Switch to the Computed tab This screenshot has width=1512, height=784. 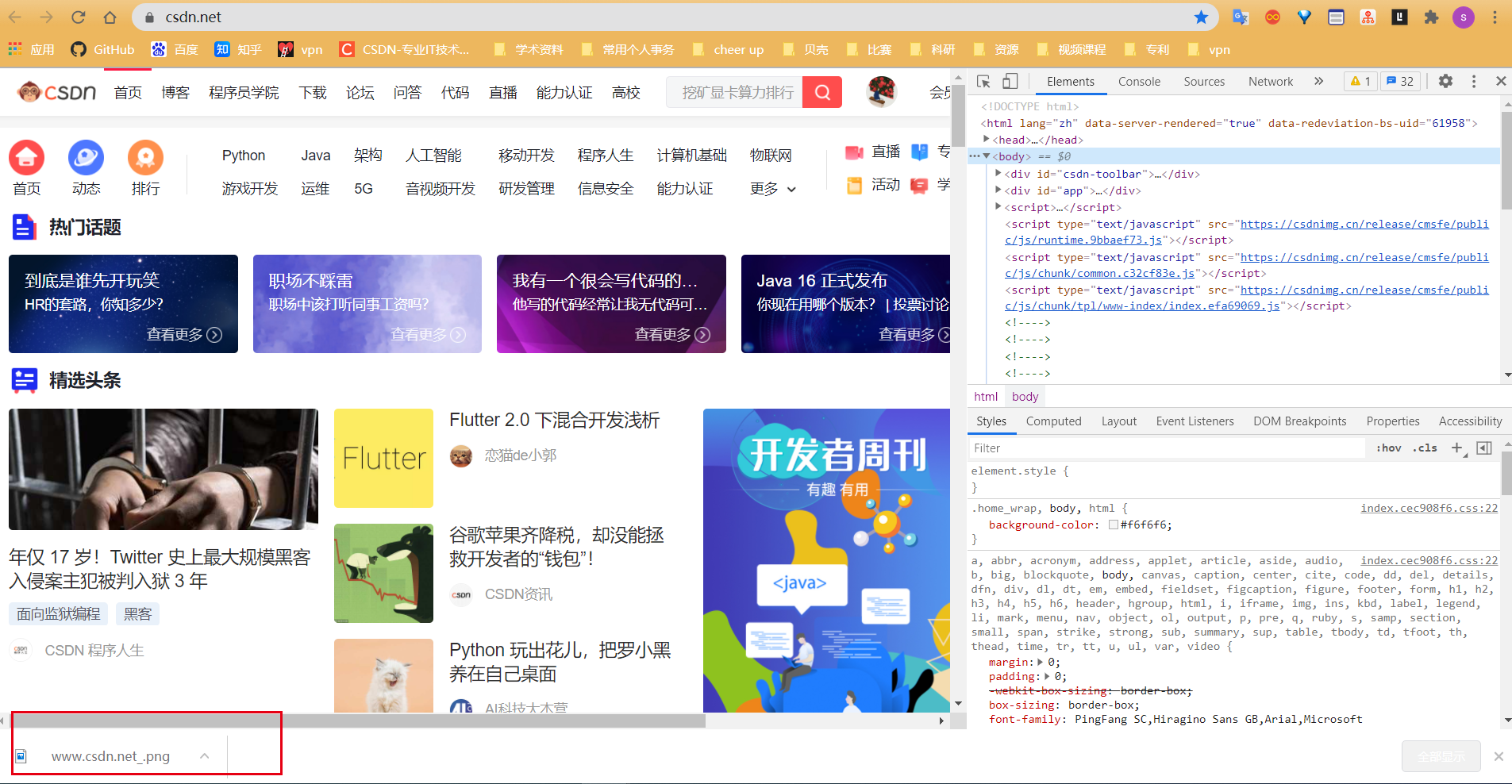[x=1053, y=421]
